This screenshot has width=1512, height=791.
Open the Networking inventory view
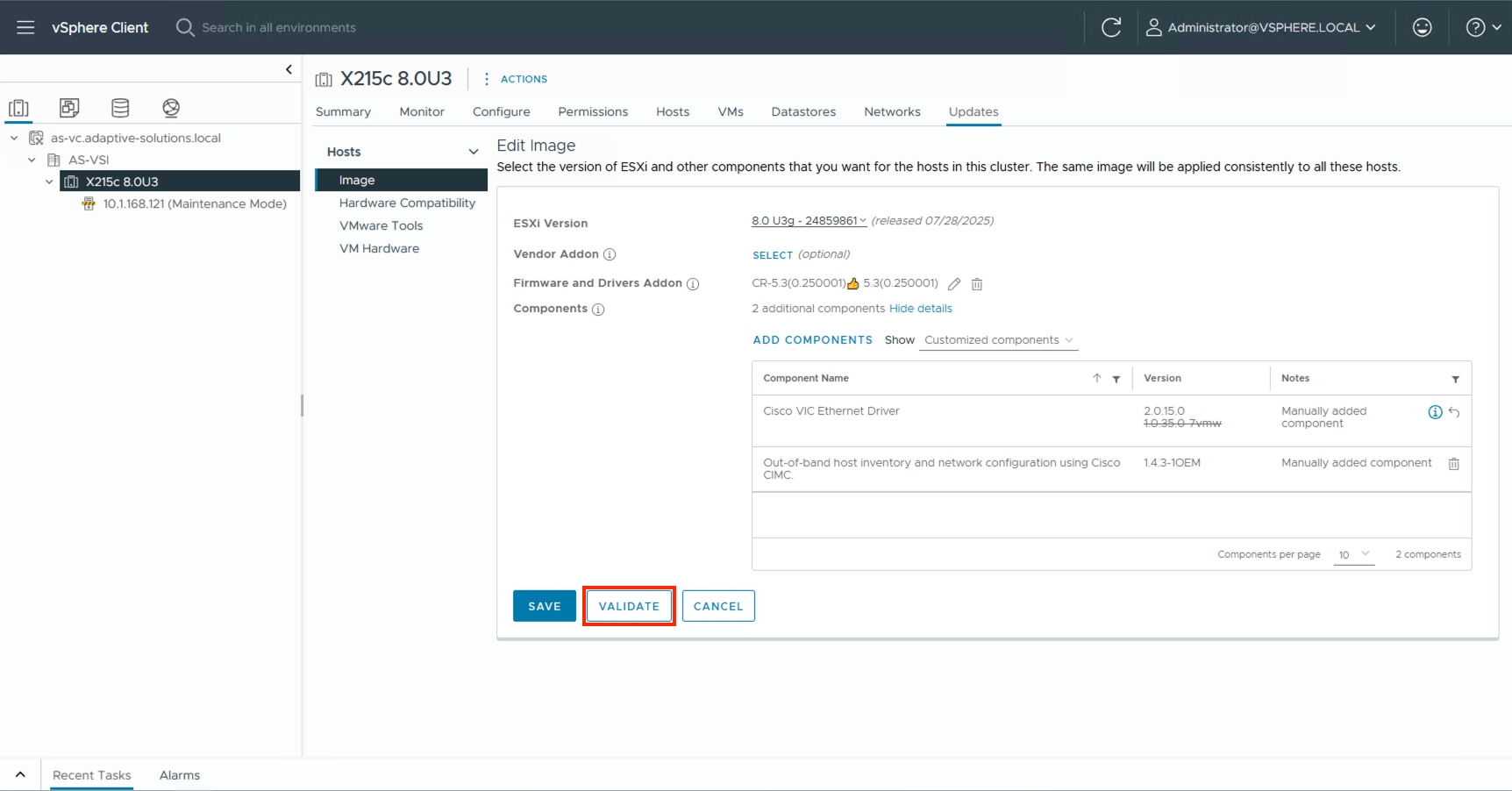click(171, 107)
